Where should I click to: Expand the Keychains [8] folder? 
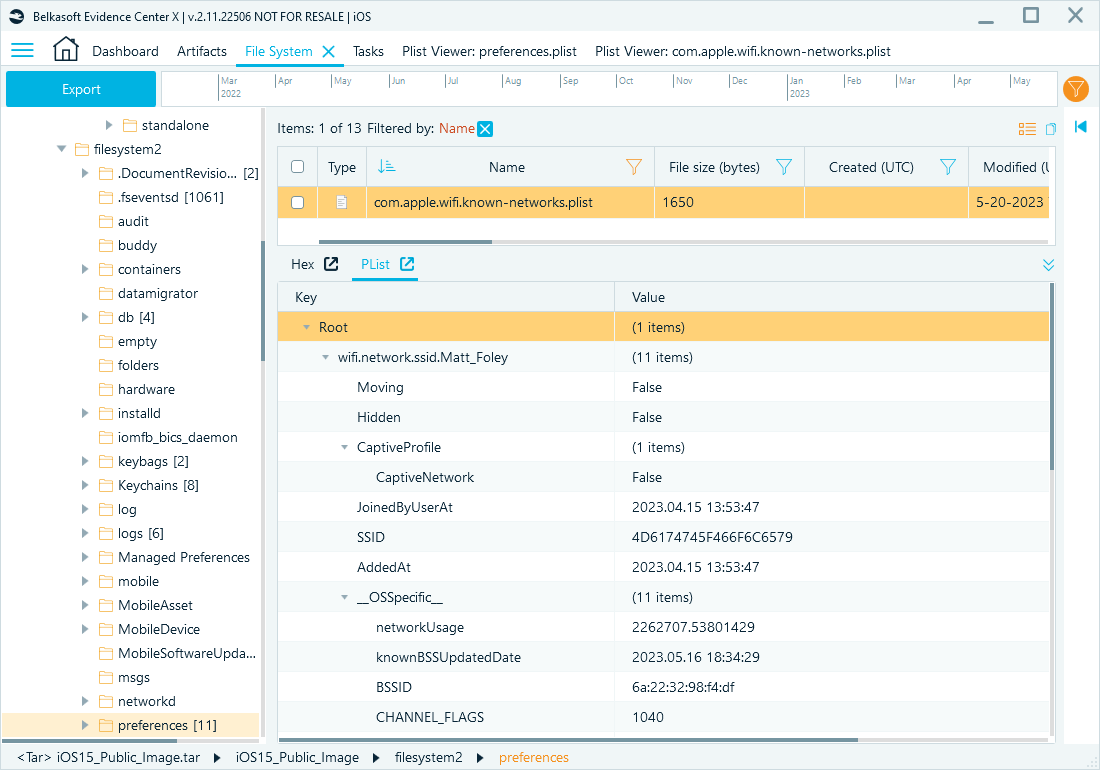pyautogui.click(x=85, y=485)
